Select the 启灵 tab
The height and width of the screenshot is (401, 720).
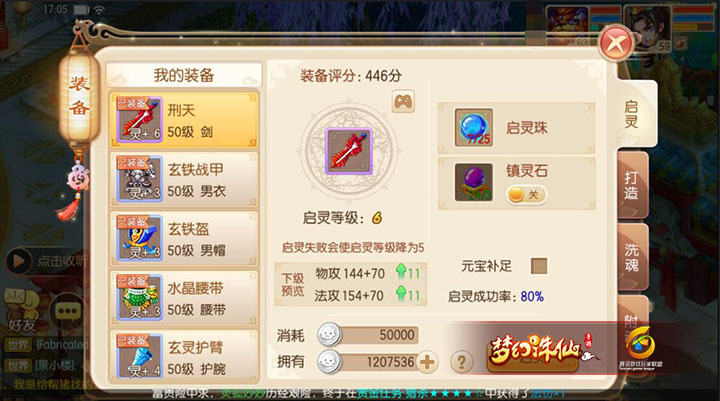634,114
